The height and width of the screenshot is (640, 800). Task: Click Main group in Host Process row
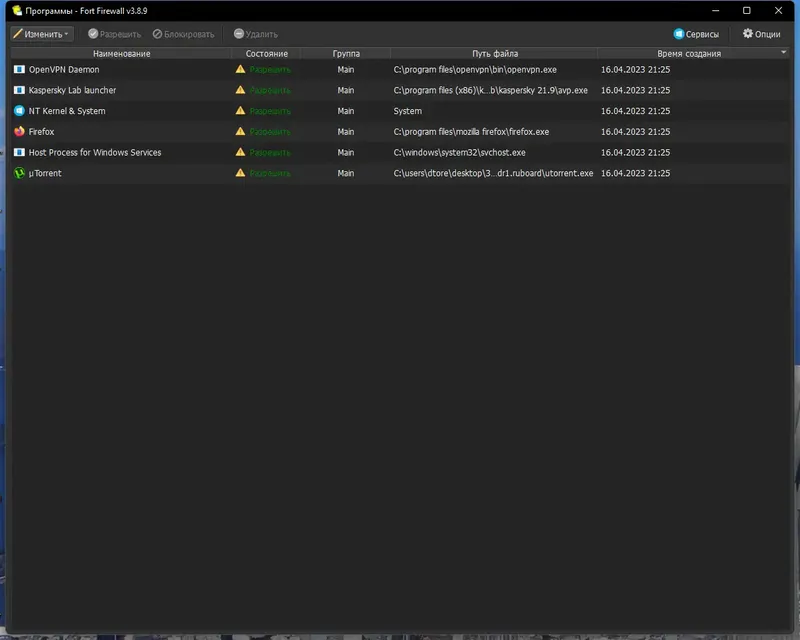[x=345, y=153]
